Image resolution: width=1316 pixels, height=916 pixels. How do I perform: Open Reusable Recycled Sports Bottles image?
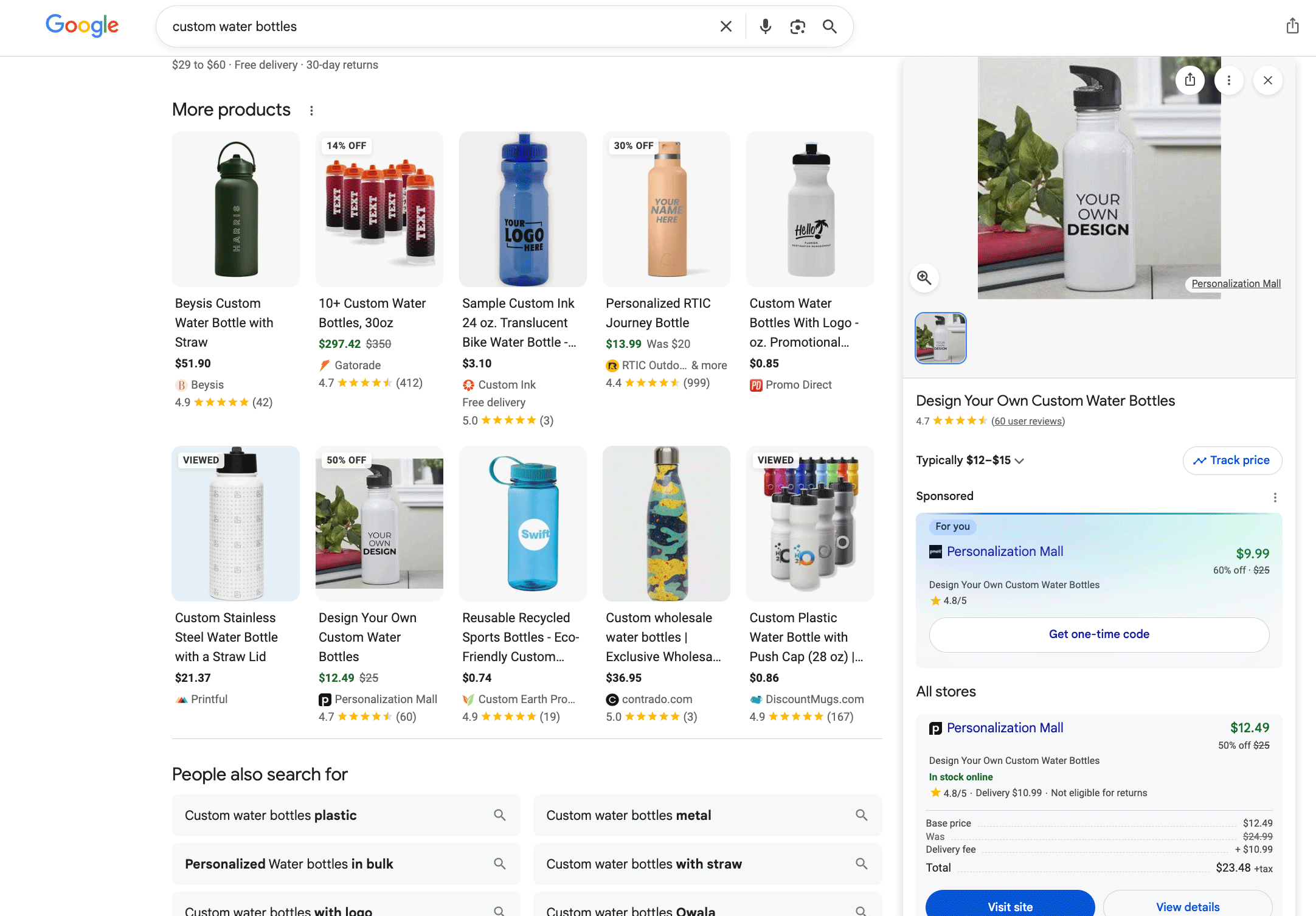point(522,523)
